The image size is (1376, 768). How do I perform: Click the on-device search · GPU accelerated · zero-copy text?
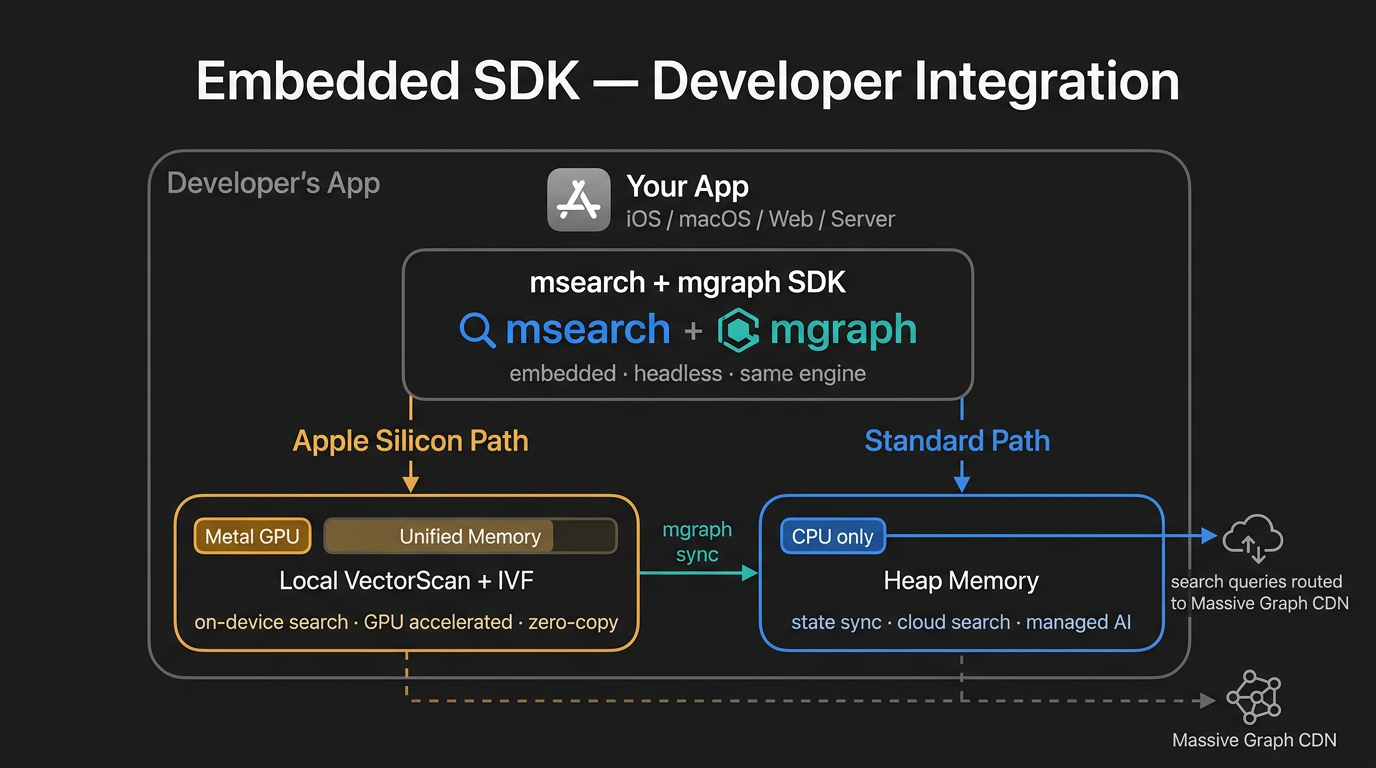(406, 622)
